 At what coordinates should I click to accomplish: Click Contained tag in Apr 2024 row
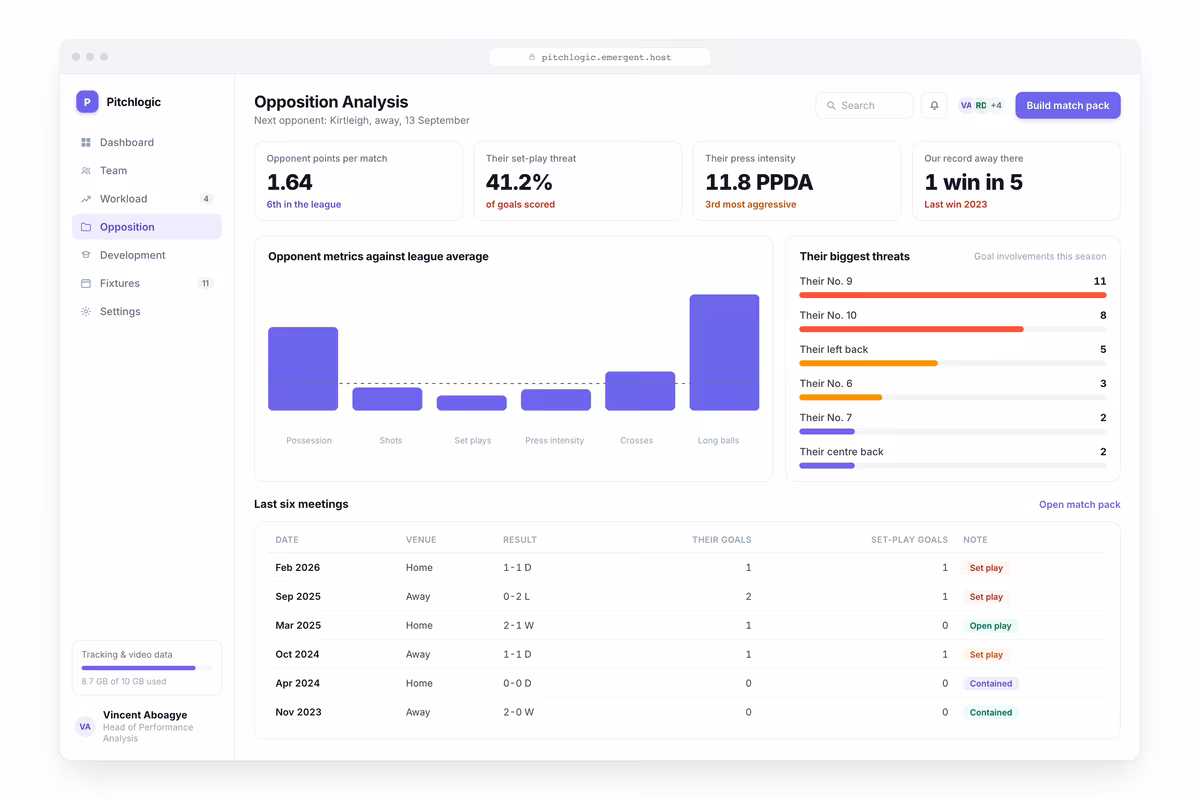[x=991, y=684]
